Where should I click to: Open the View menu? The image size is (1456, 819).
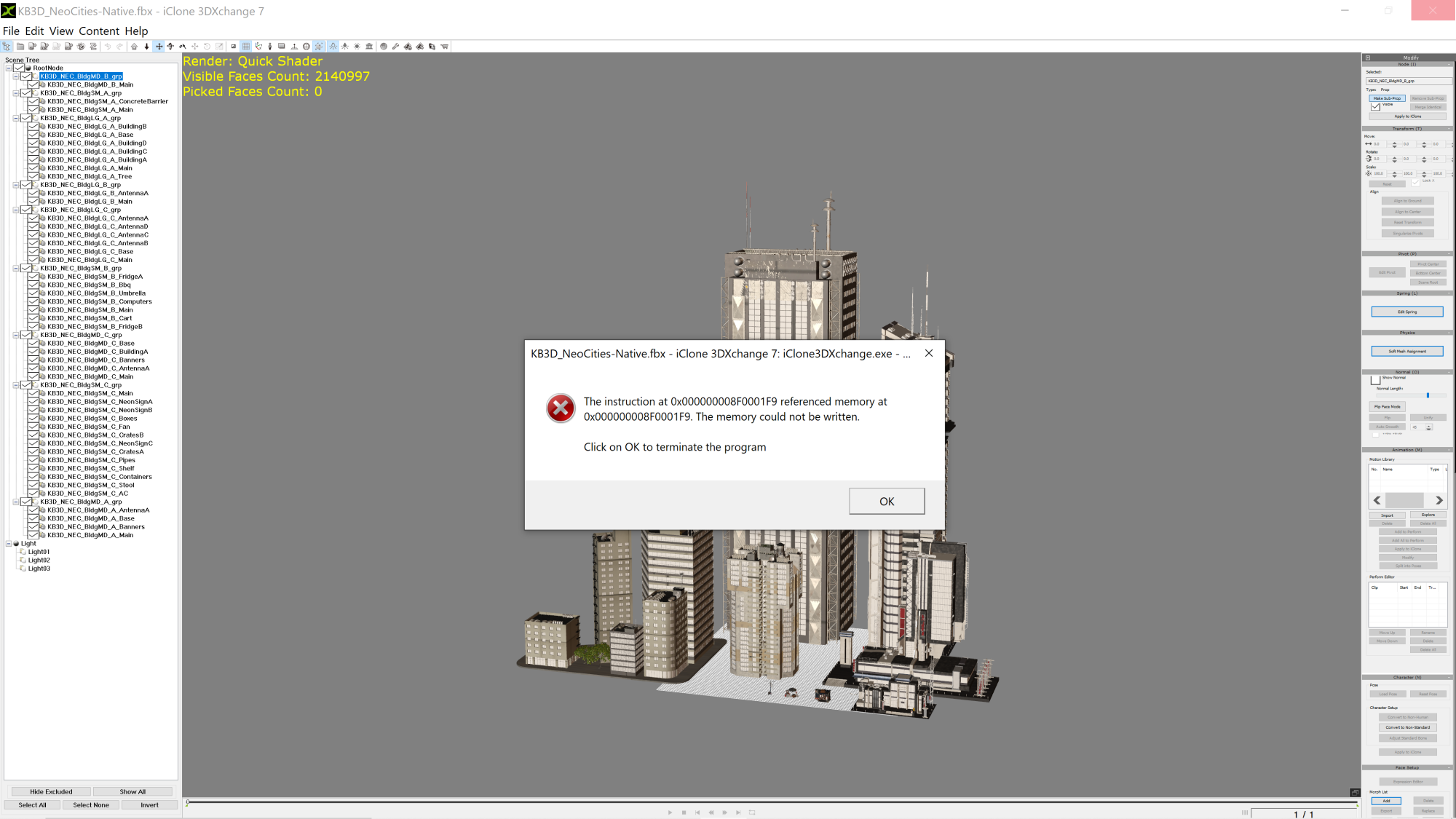coord(61,31)
